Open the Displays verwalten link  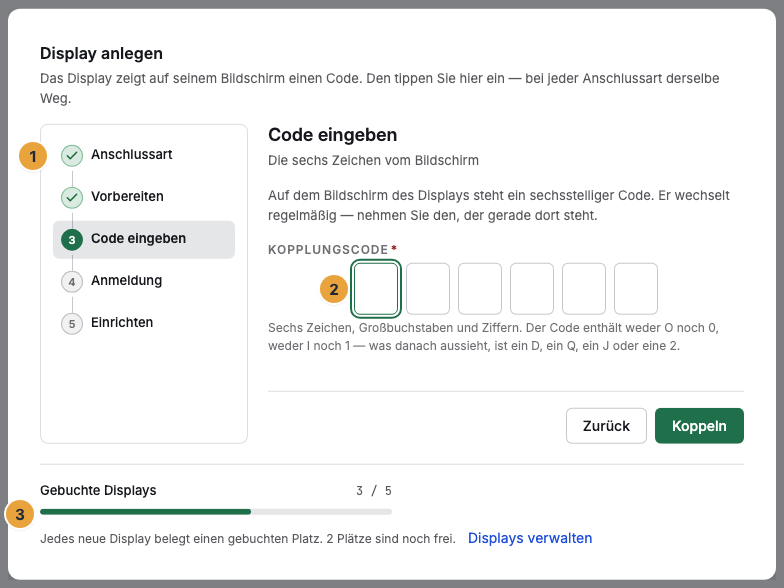pyautogui.click(x=530, y=538)
